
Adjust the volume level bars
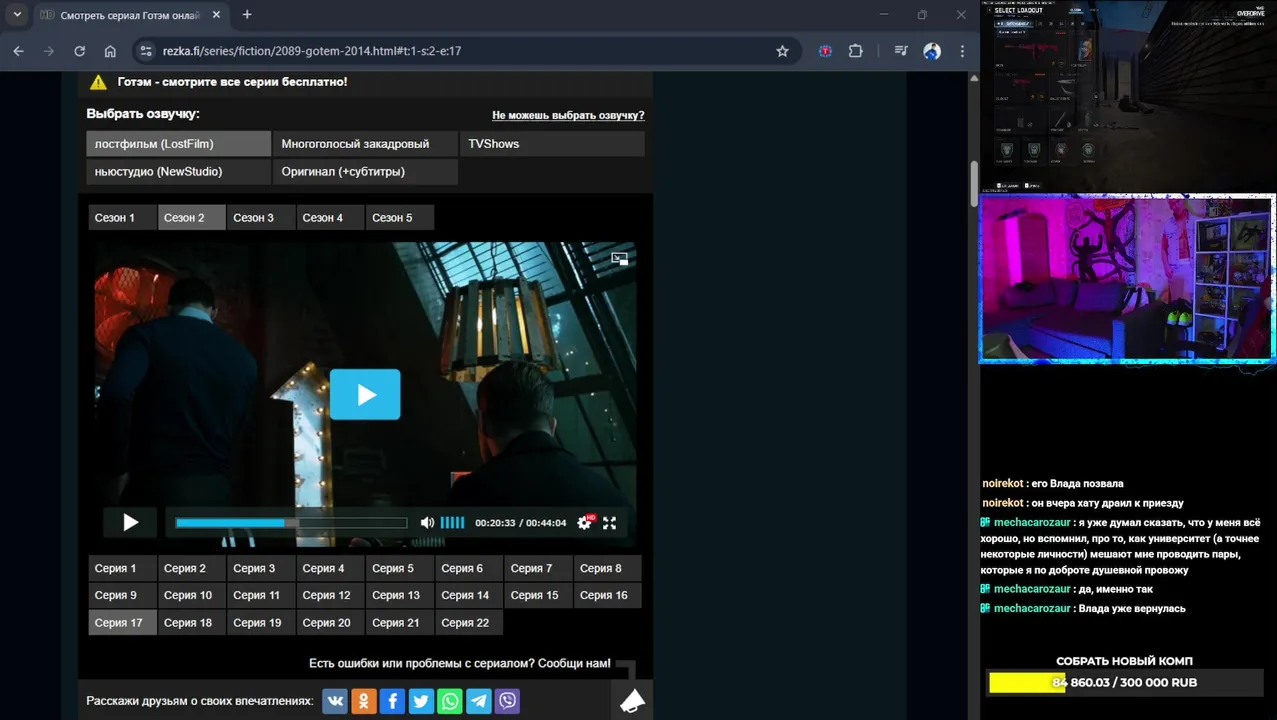(452, 523)
